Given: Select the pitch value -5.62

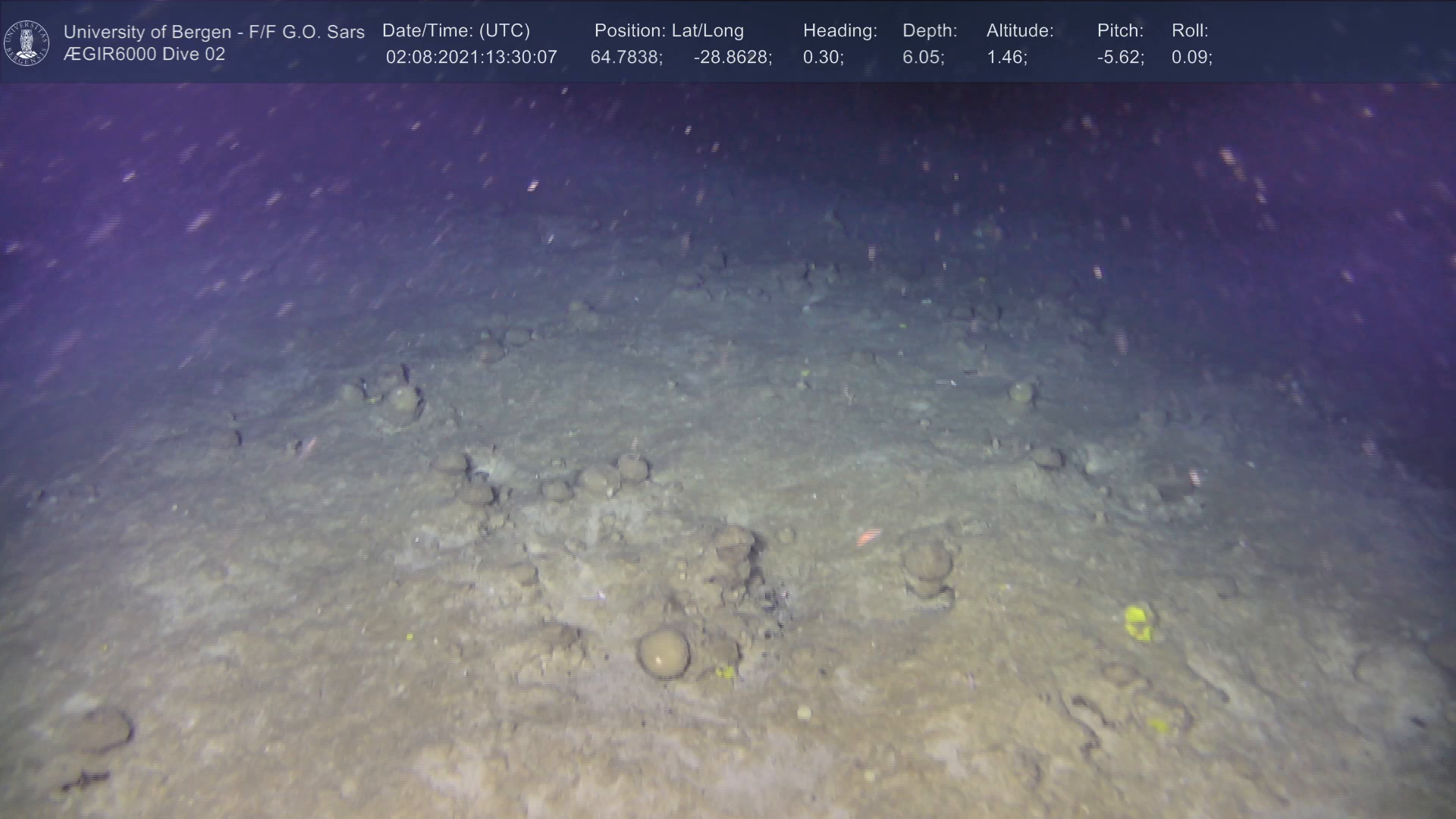Looking at the screenshot, I should pos(1120,58).
